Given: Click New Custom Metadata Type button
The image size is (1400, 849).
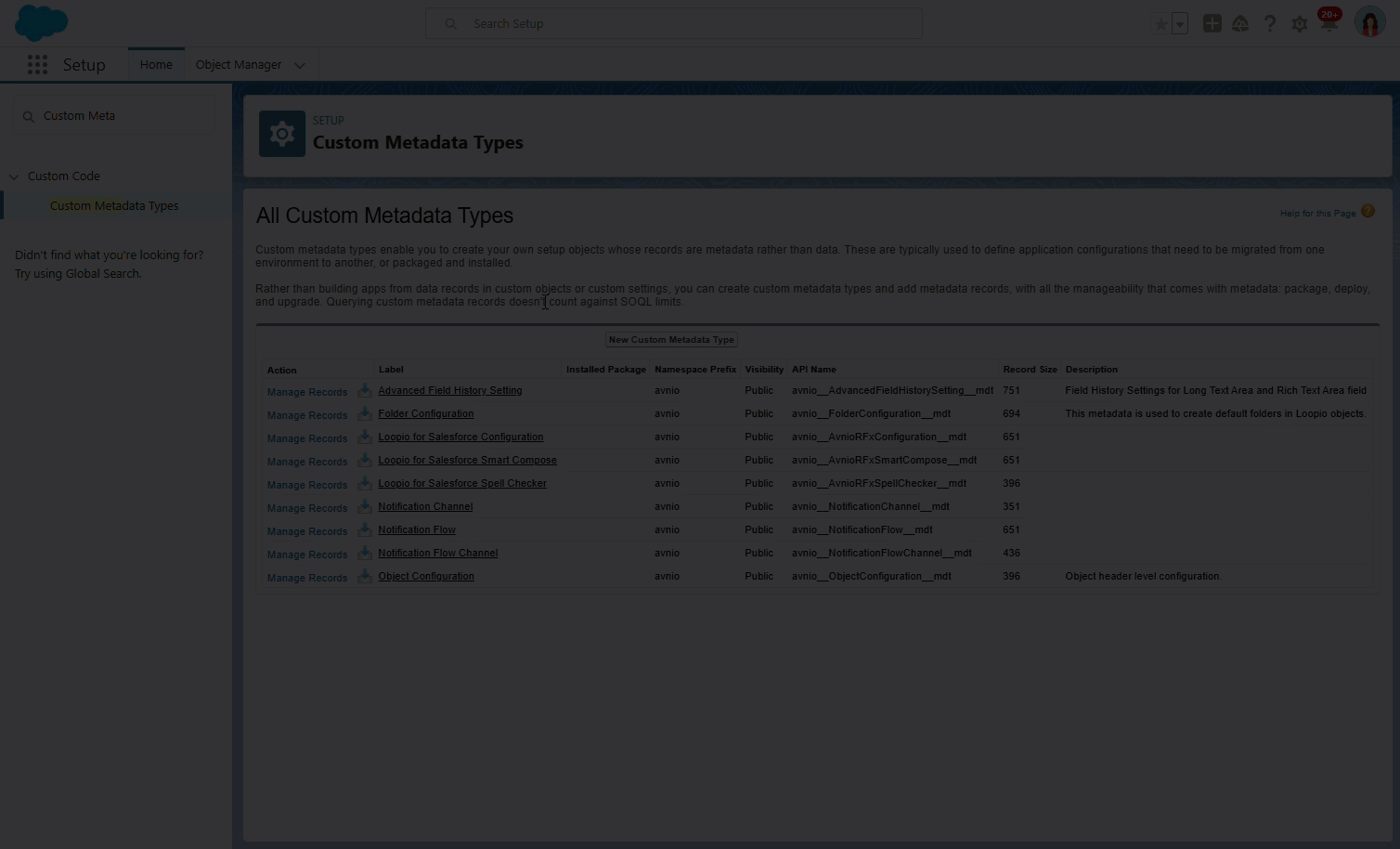Looking at the screenshot, I should [671, 340].
